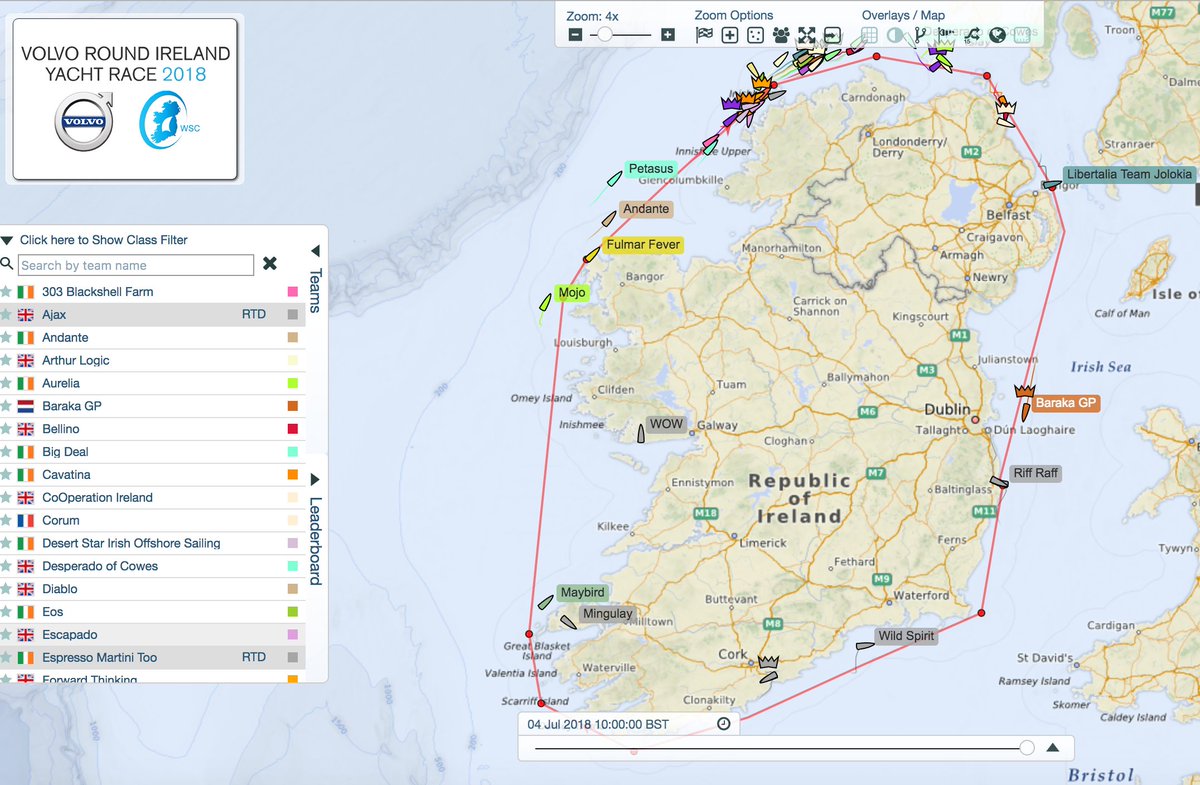Image resolution: width=1200 pixels, height=785 pixels.
Task: Click the Petasus map label
Action: coord(650,169)
